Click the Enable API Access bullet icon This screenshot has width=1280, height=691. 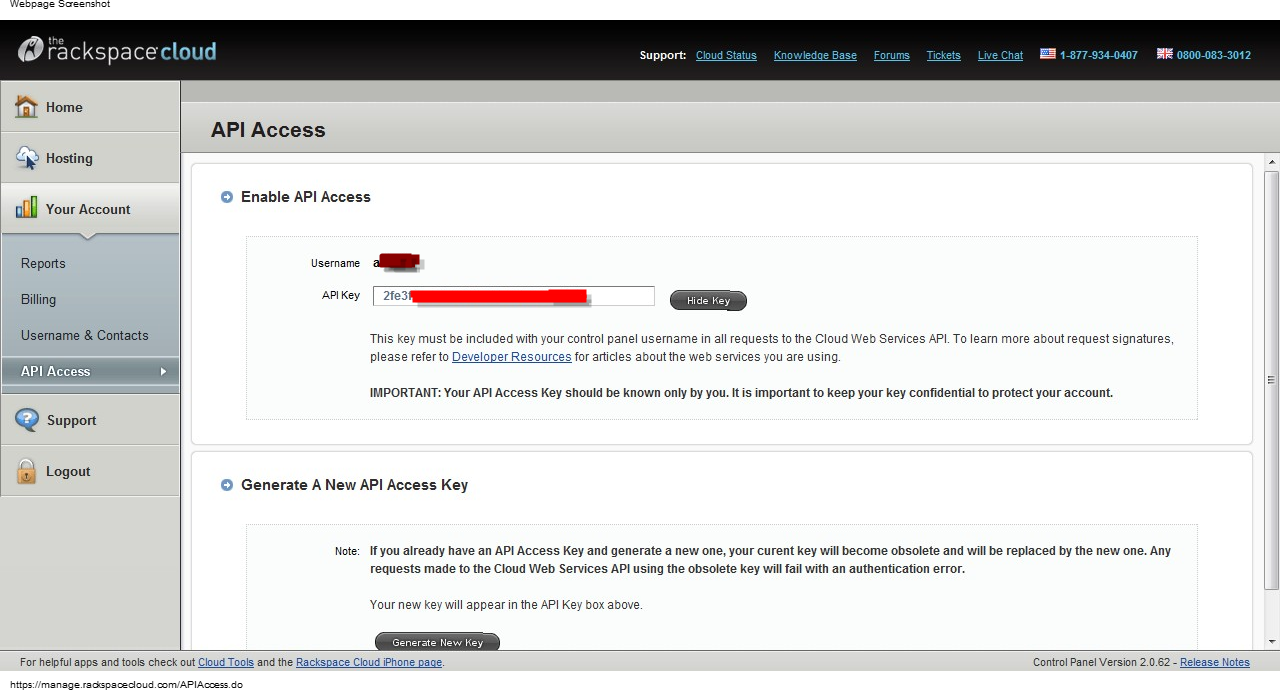point(227,197)
